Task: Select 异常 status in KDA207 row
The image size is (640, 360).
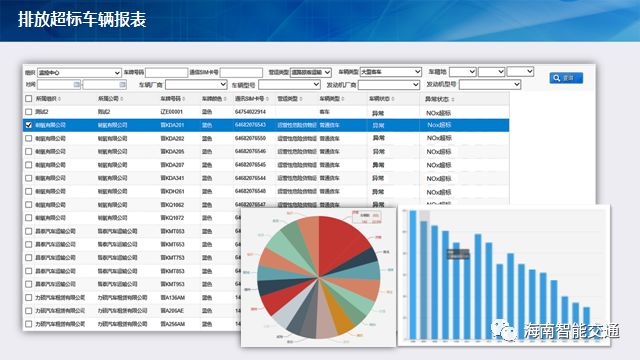Action: click(378, 165)
